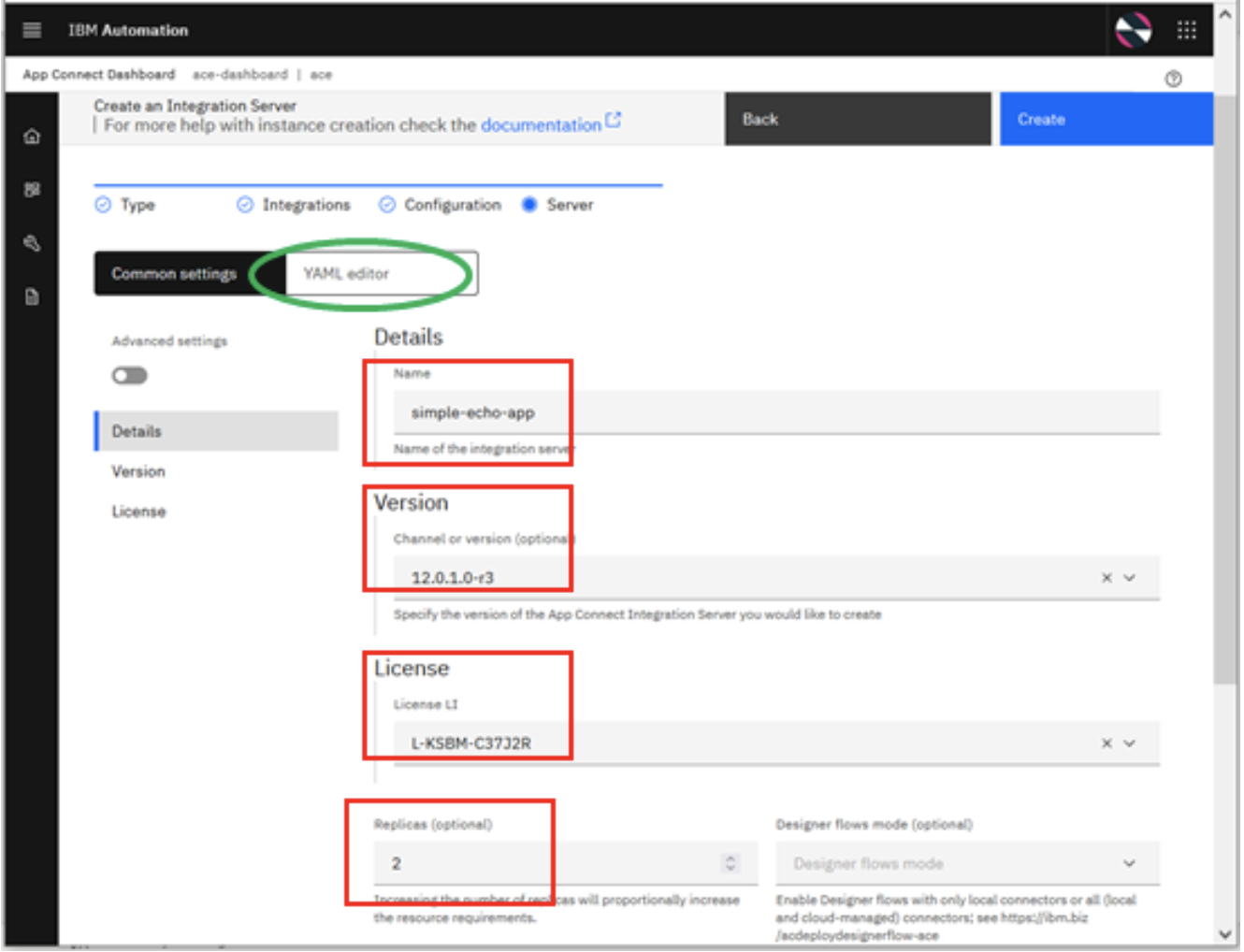
Task: Click the scroll down arrow
Action: click(x=1225, y=933)
